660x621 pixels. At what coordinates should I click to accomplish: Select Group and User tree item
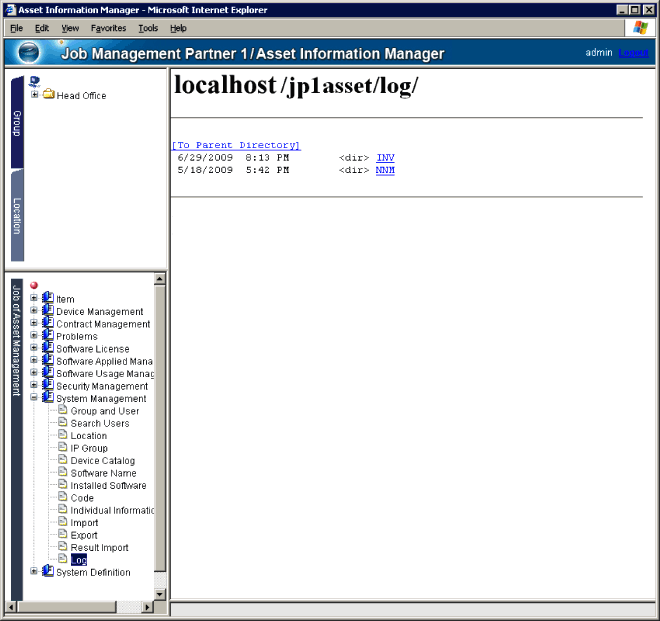[x=104, y=411]
